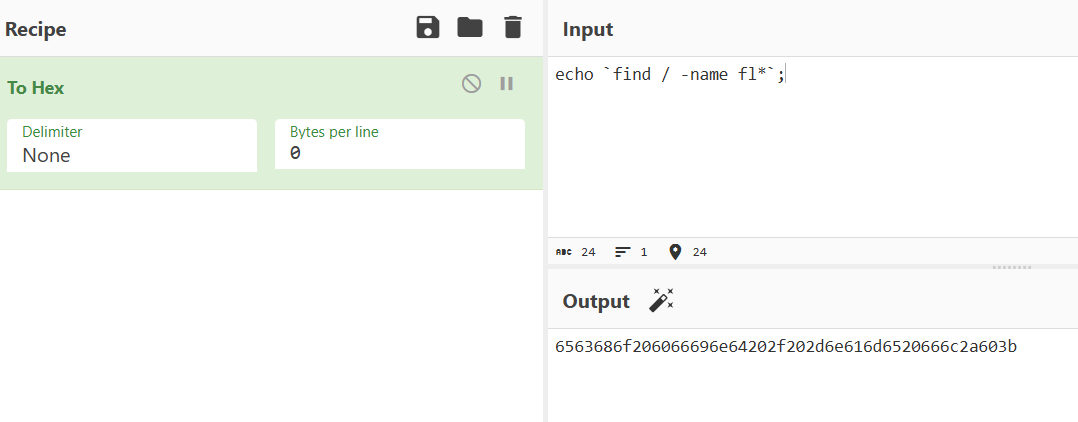The image size is (1078, 422).
Task: Disable the To Hex operation
Action: coord(471,84)
